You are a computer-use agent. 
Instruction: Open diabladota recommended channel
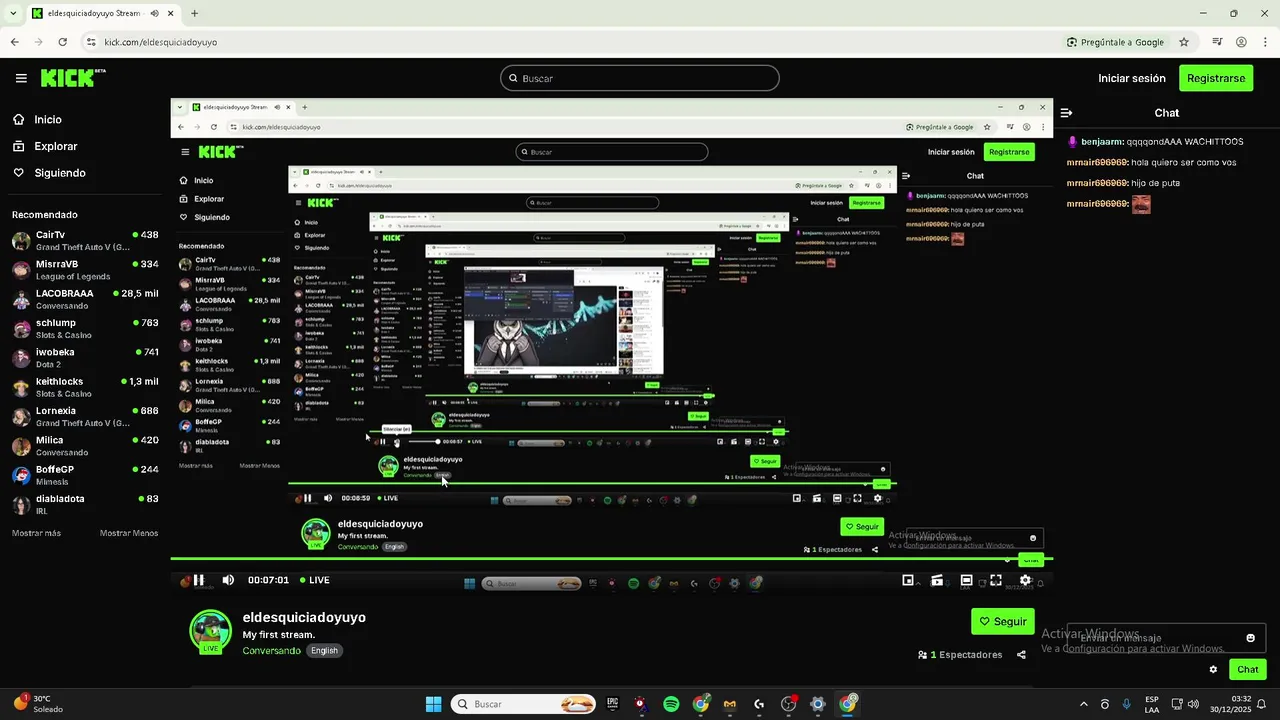pos(85,504)
